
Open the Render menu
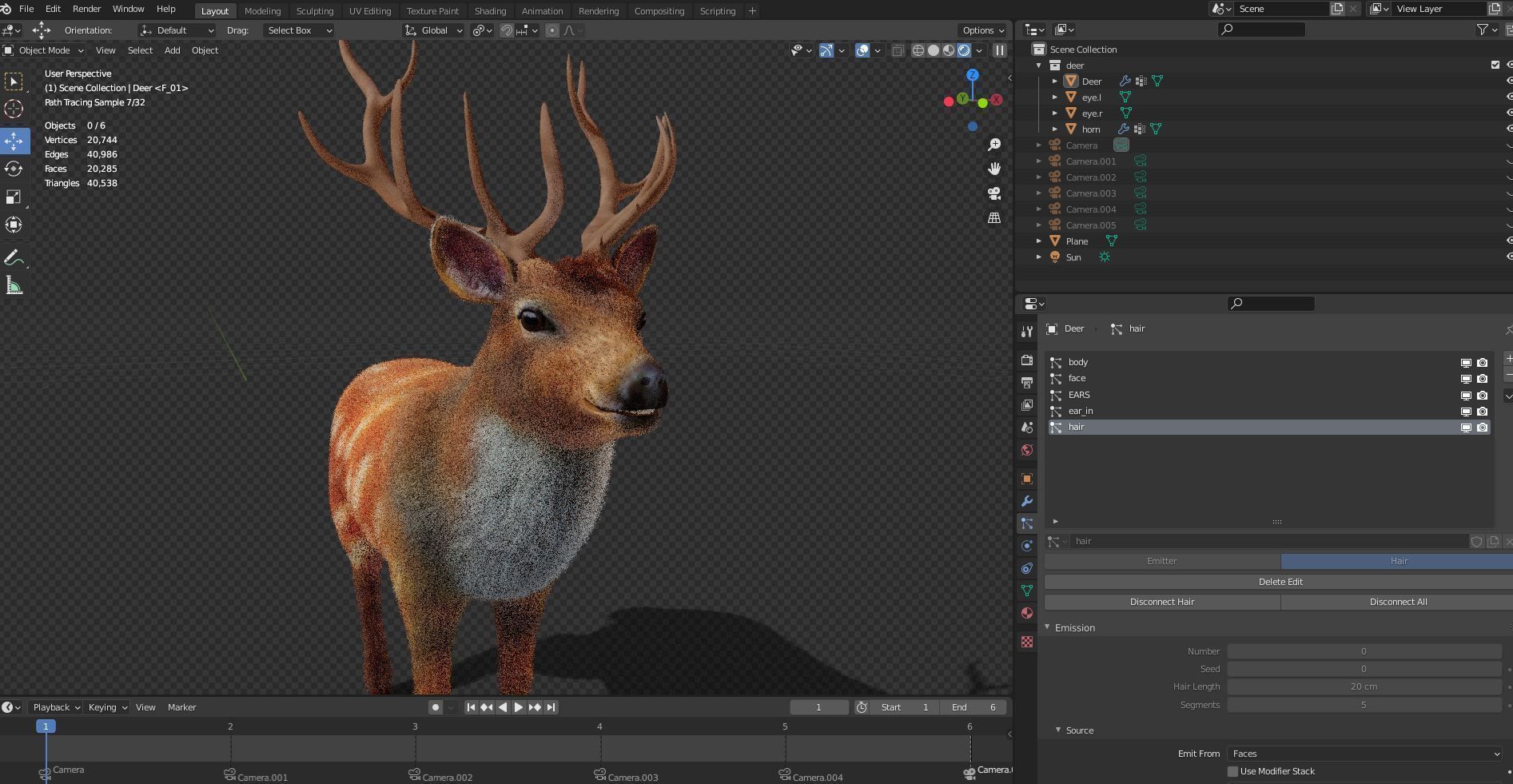(86, 9)
